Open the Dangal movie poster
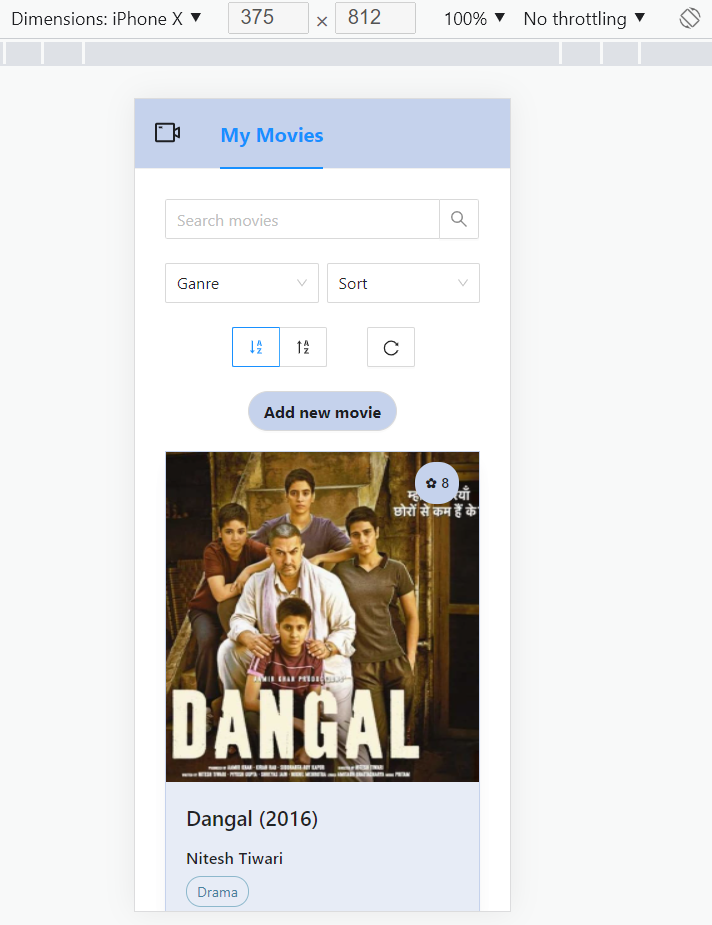This screenshot has height=925, width=712. 322,617
